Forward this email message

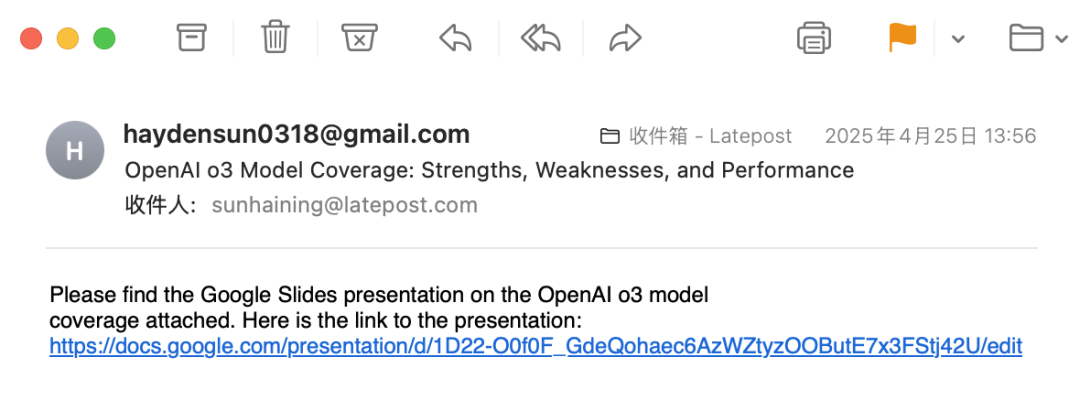pyautogui.click(x=625, y=38)
